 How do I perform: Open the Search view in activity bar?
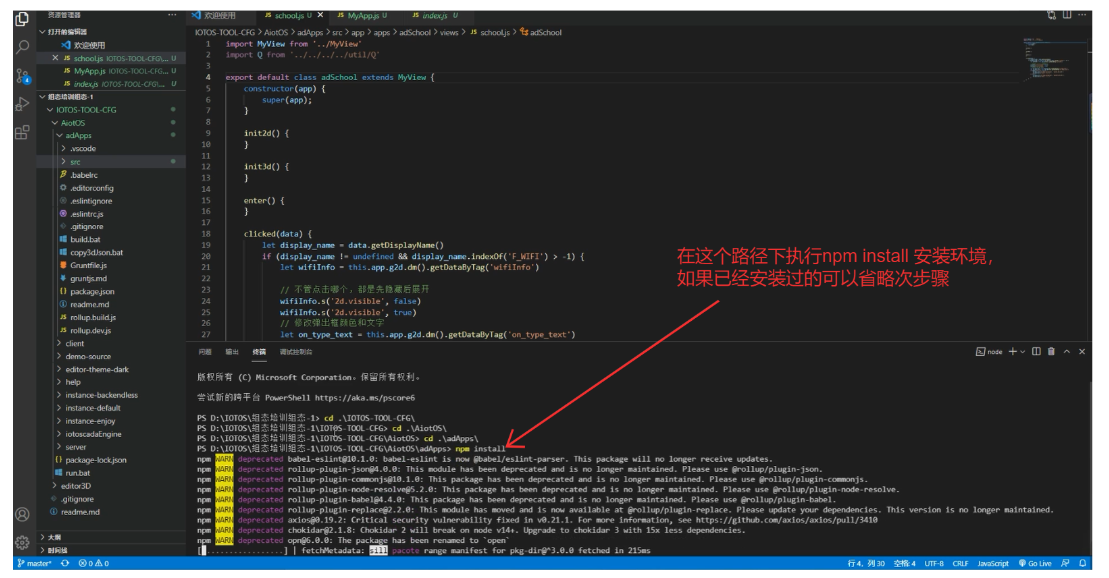pos(22,47)
